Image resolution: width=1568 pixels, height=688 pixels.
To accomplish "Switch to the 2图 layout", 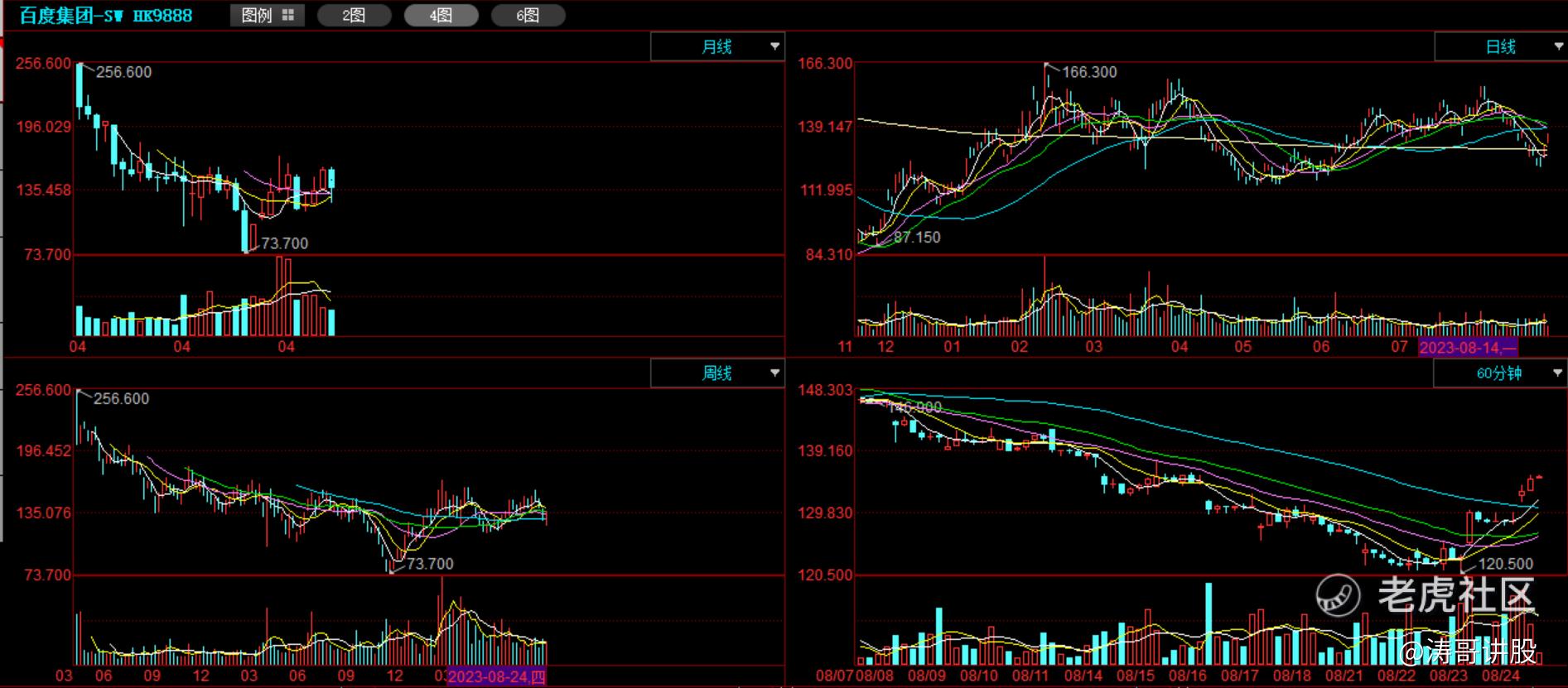I will point(354,15).
